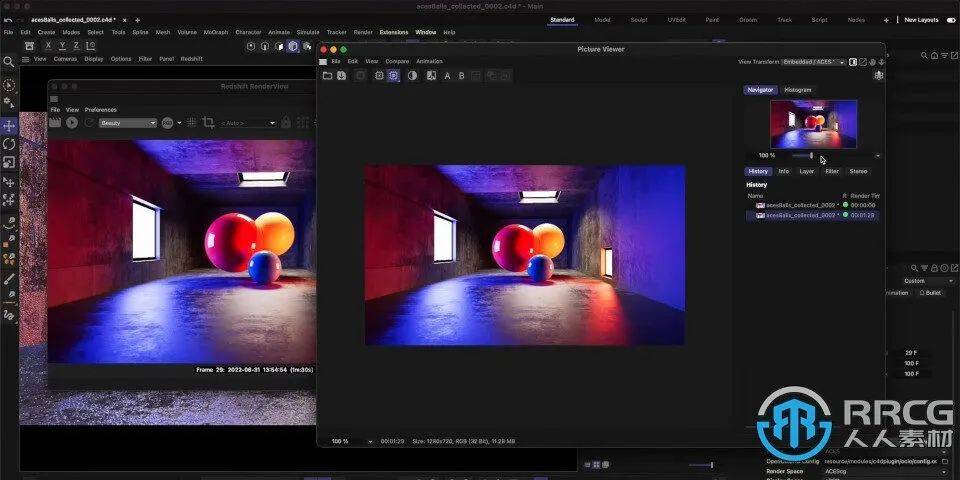Expand arrow beside round RenderView button

coord(179,123)
